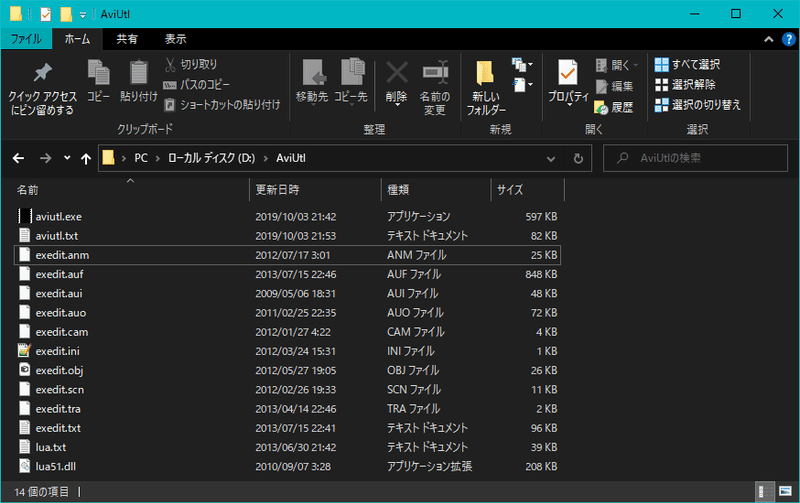Select the aviutl.txt file
800x503 pixels.
tap(287, 236)
